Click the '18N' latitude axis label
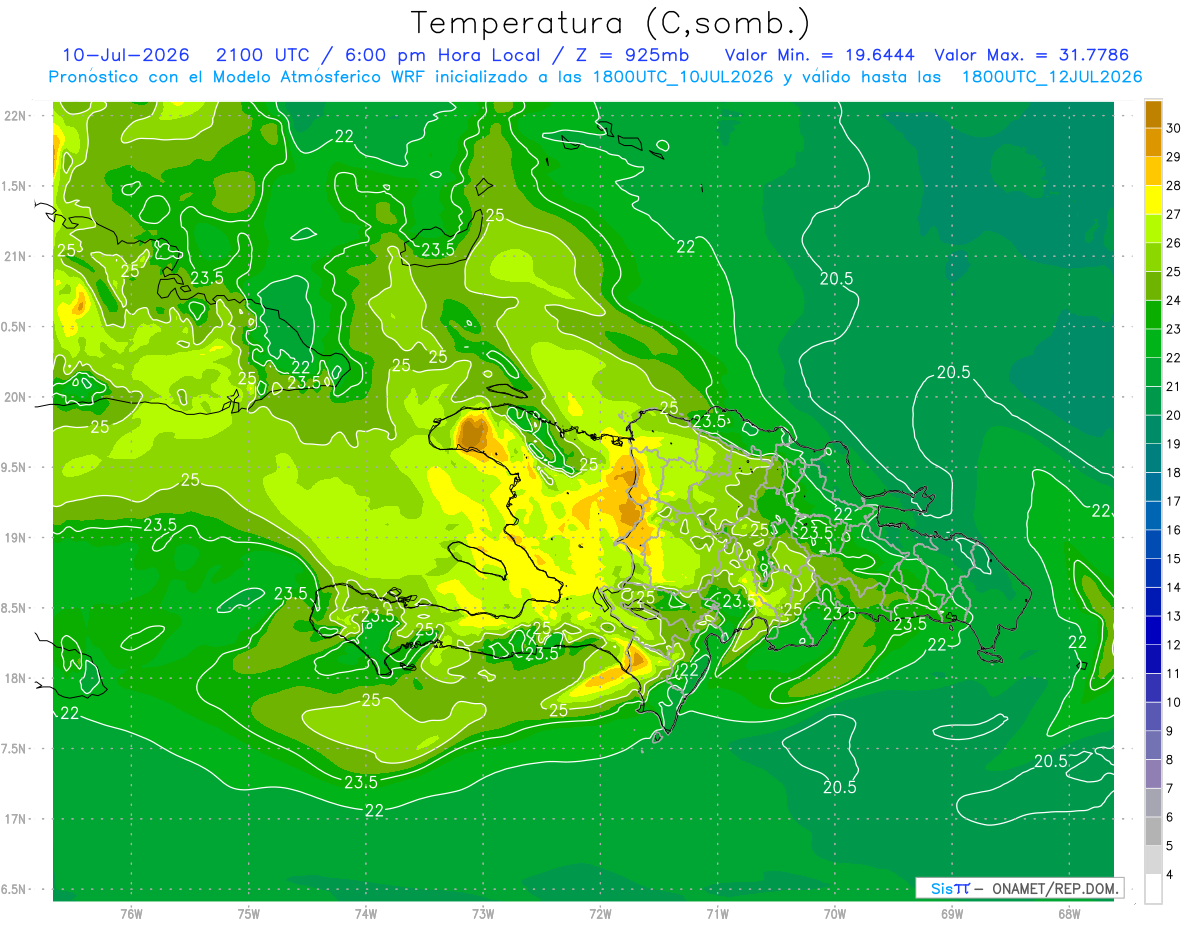This screenshot has height=927, width=1200. tap(16, 678)
